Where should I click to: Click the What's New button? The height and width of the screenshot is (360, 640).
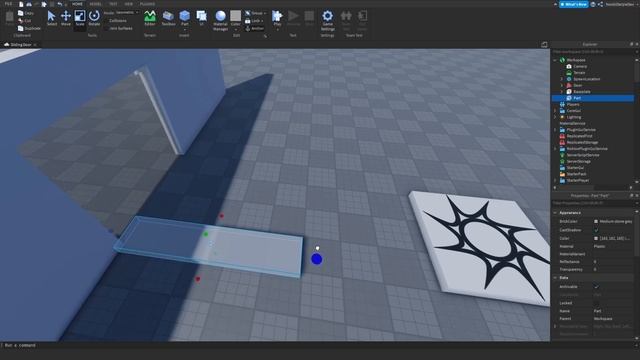click(x=573, y=4)
